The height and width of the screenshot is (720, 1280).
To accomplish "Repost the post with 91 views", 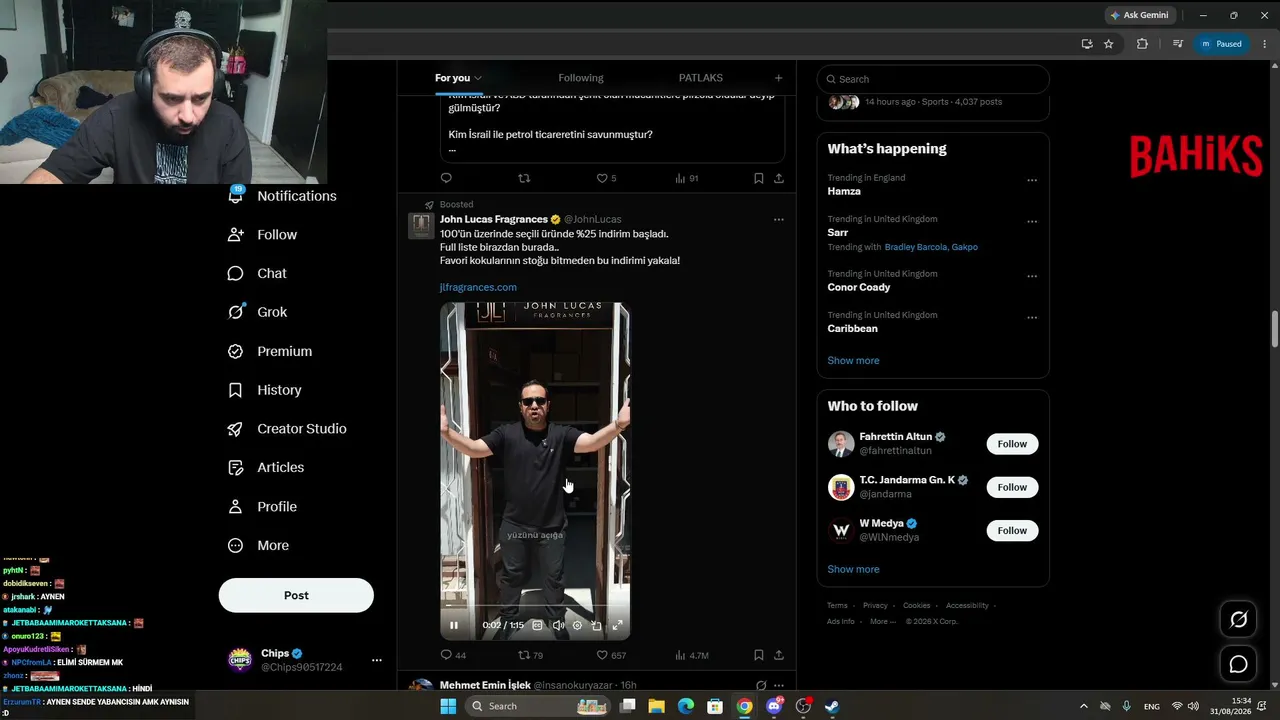I will point(524,178).
